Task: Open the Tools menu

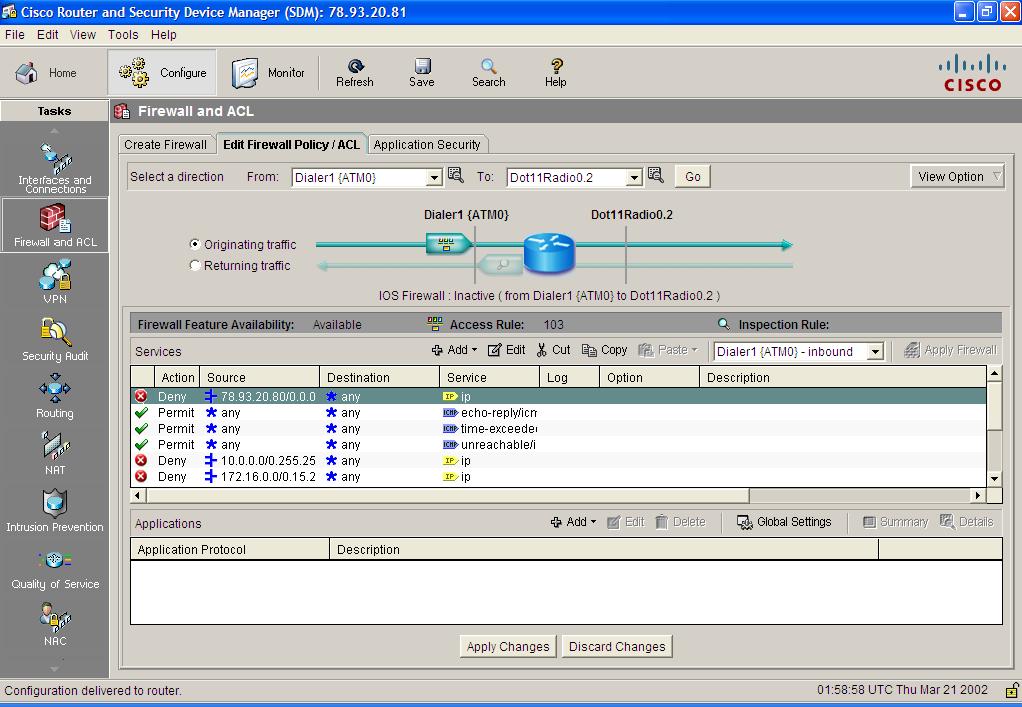Action: tap(123, 35)
